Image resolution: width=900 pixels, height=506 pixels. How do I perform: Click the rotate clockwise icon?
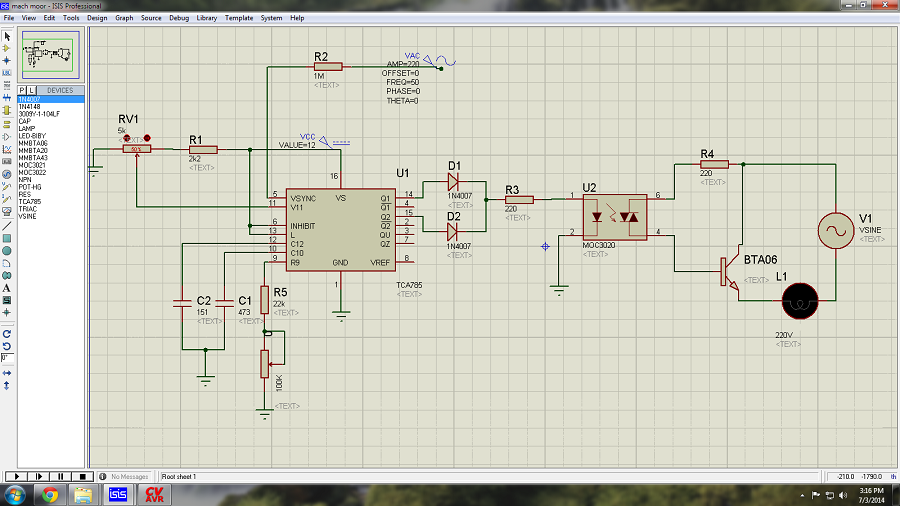click(7, 333)
